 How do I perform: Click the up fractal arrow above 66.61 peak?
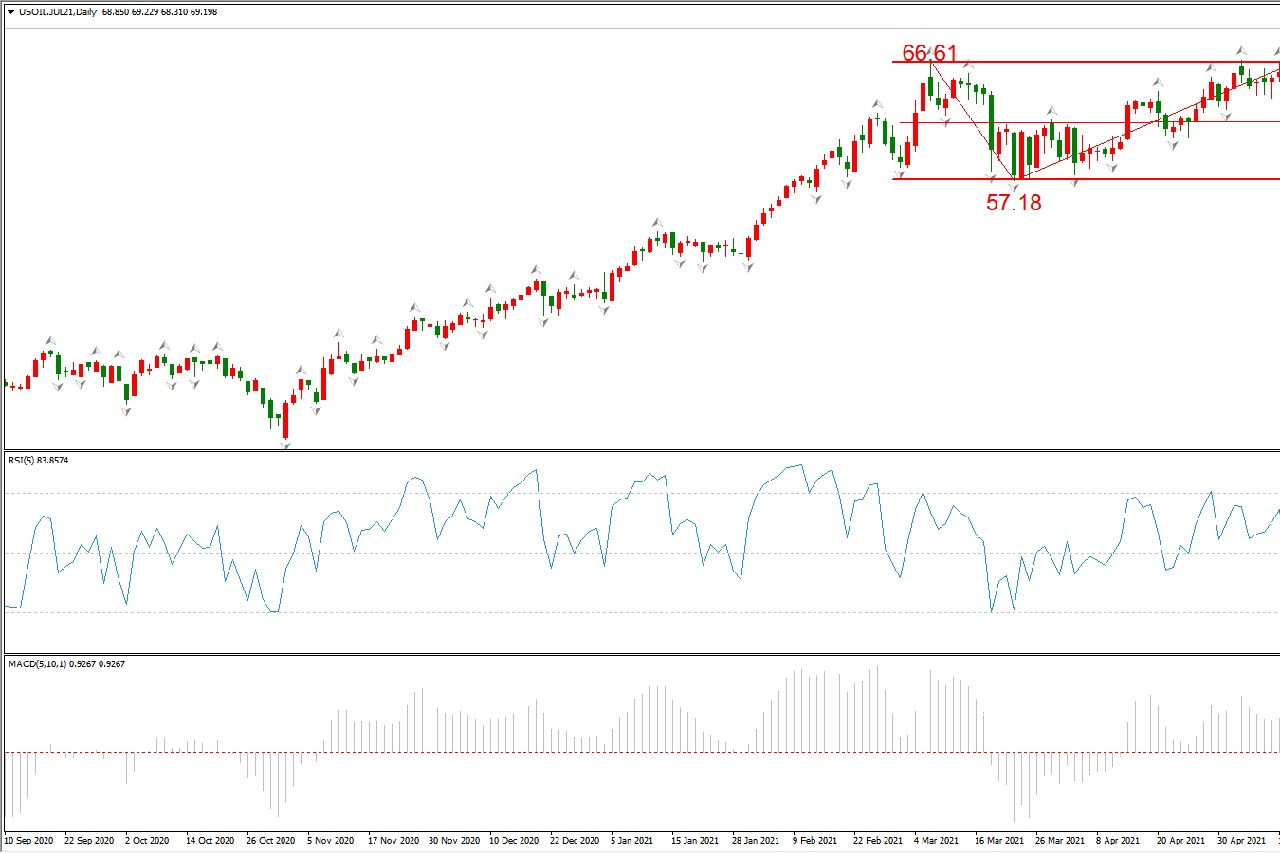pyautogui.click(x=931, y=50)
